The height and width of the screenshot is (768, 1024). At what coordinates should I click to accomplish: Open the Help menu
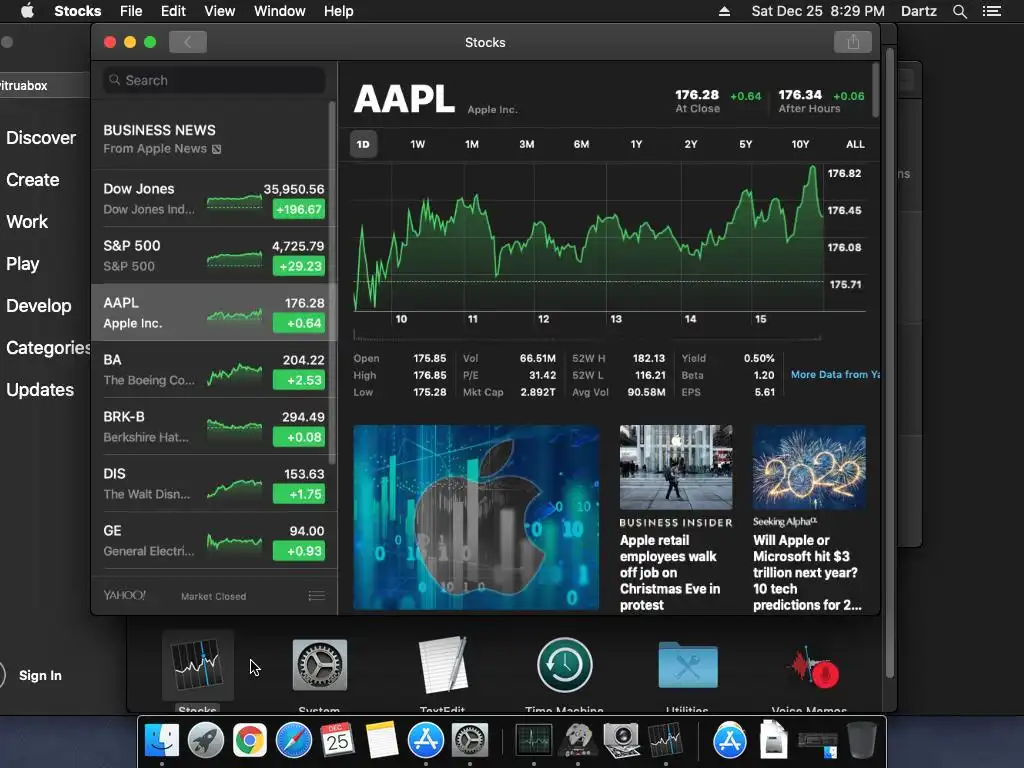point(338,11)
